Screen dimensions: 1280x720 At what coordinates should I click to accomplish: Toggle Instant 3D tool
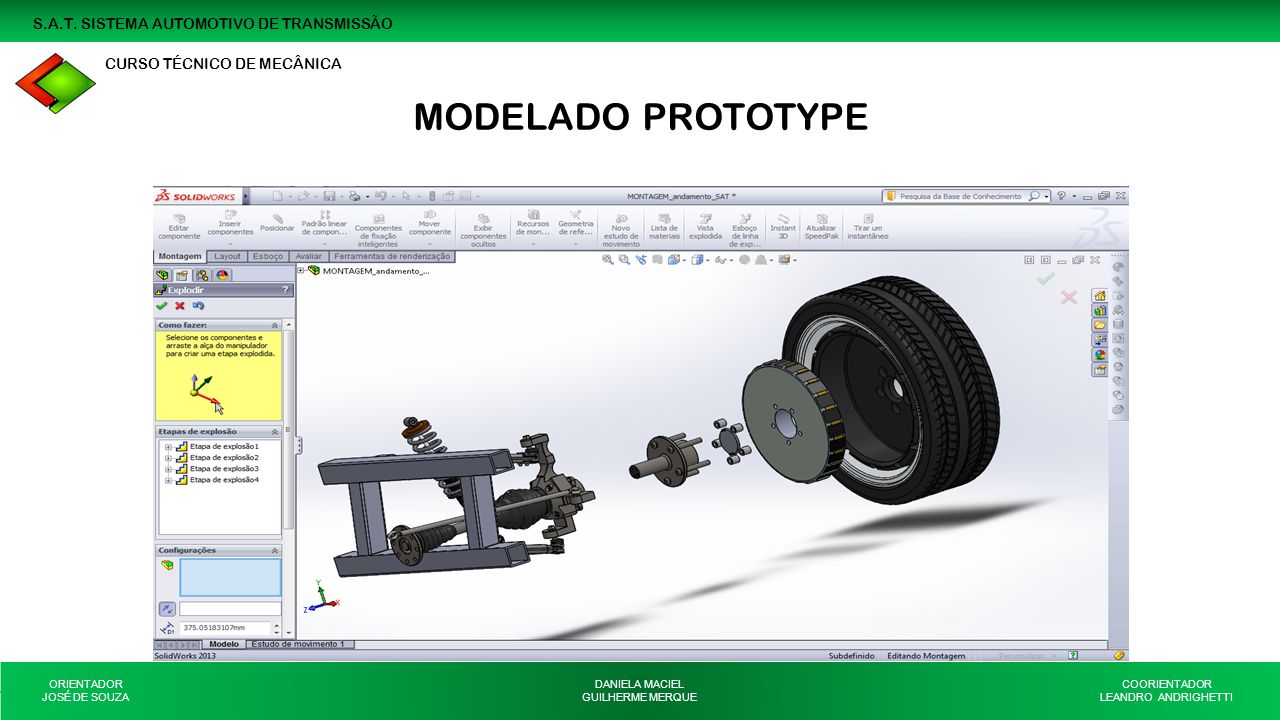click(x=783, y=227)
